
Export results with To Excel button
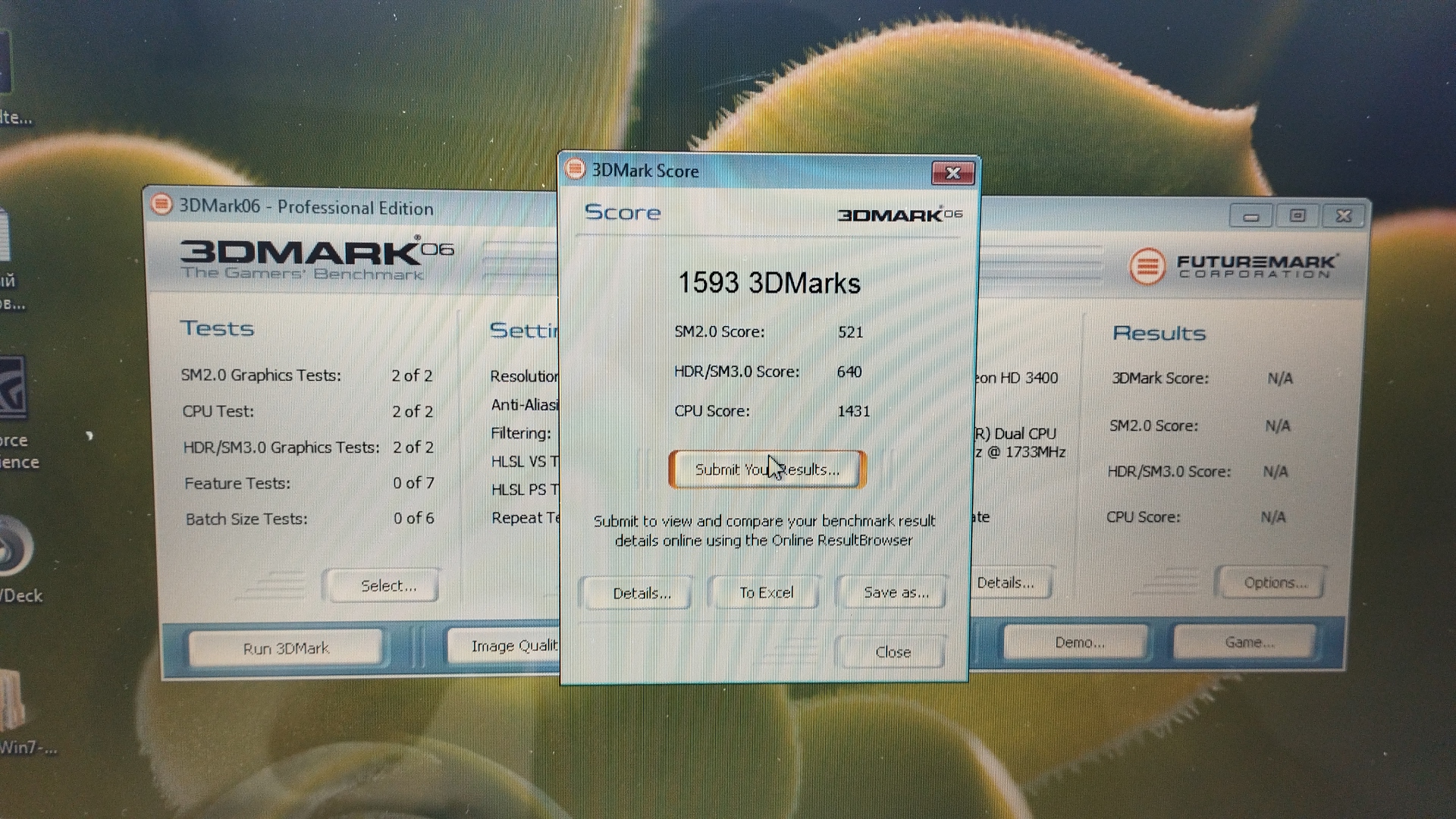coord(766,592)
